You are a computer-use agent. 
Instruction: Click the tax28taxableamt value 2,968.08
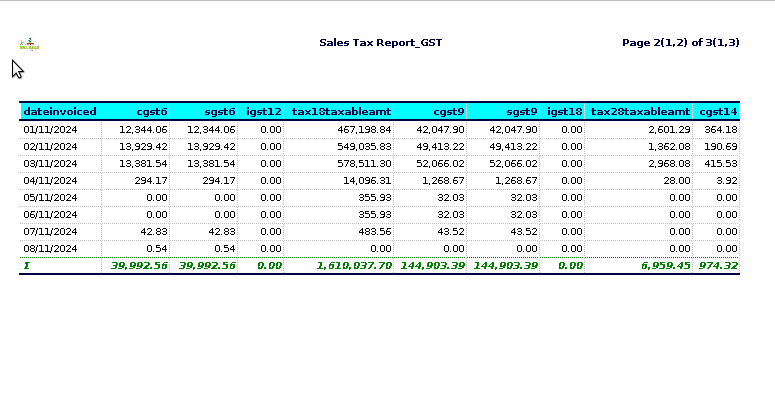(669, 164)
